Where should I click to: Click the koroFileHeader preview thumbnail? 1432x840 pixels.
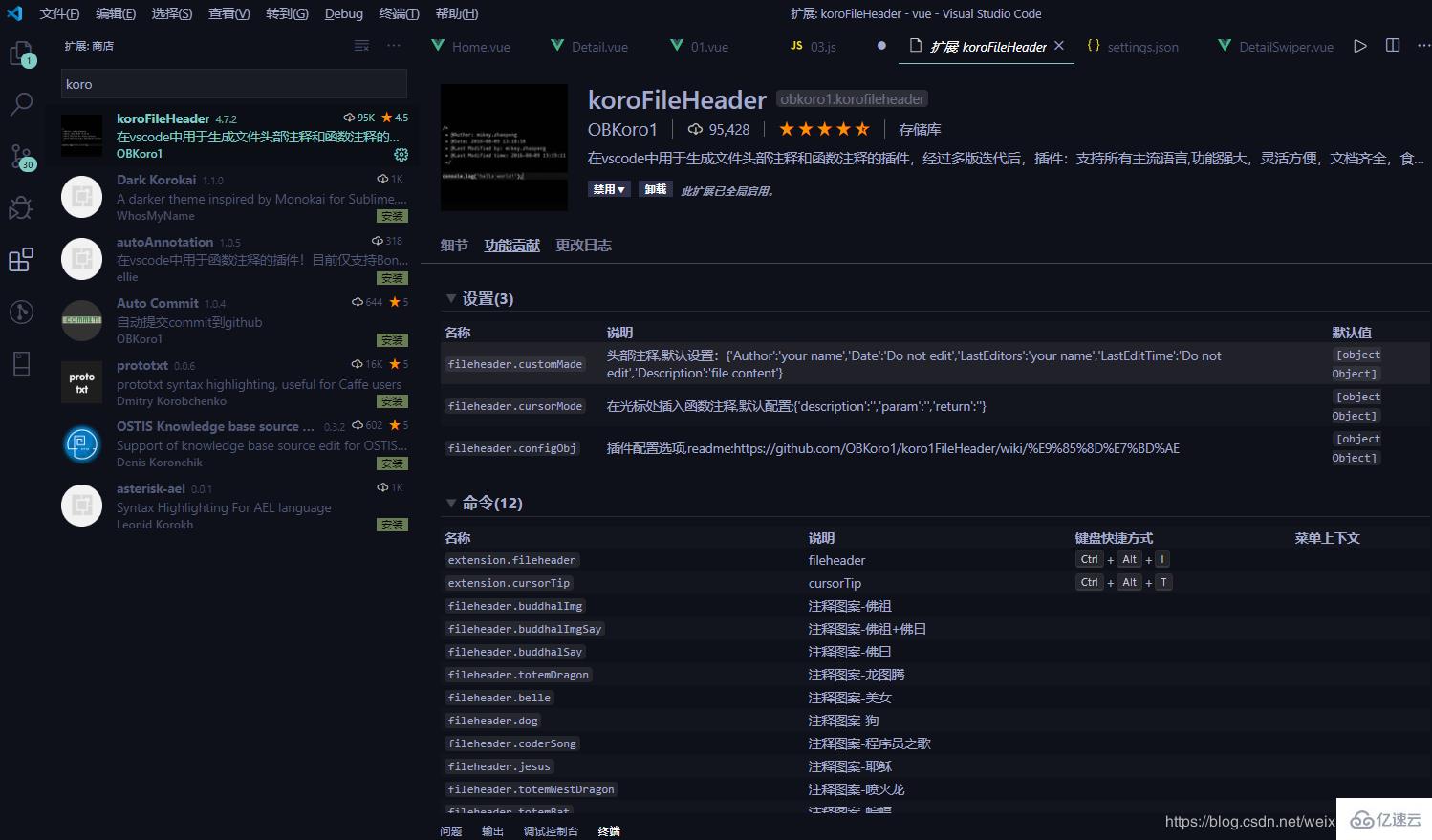coord(504,147)
